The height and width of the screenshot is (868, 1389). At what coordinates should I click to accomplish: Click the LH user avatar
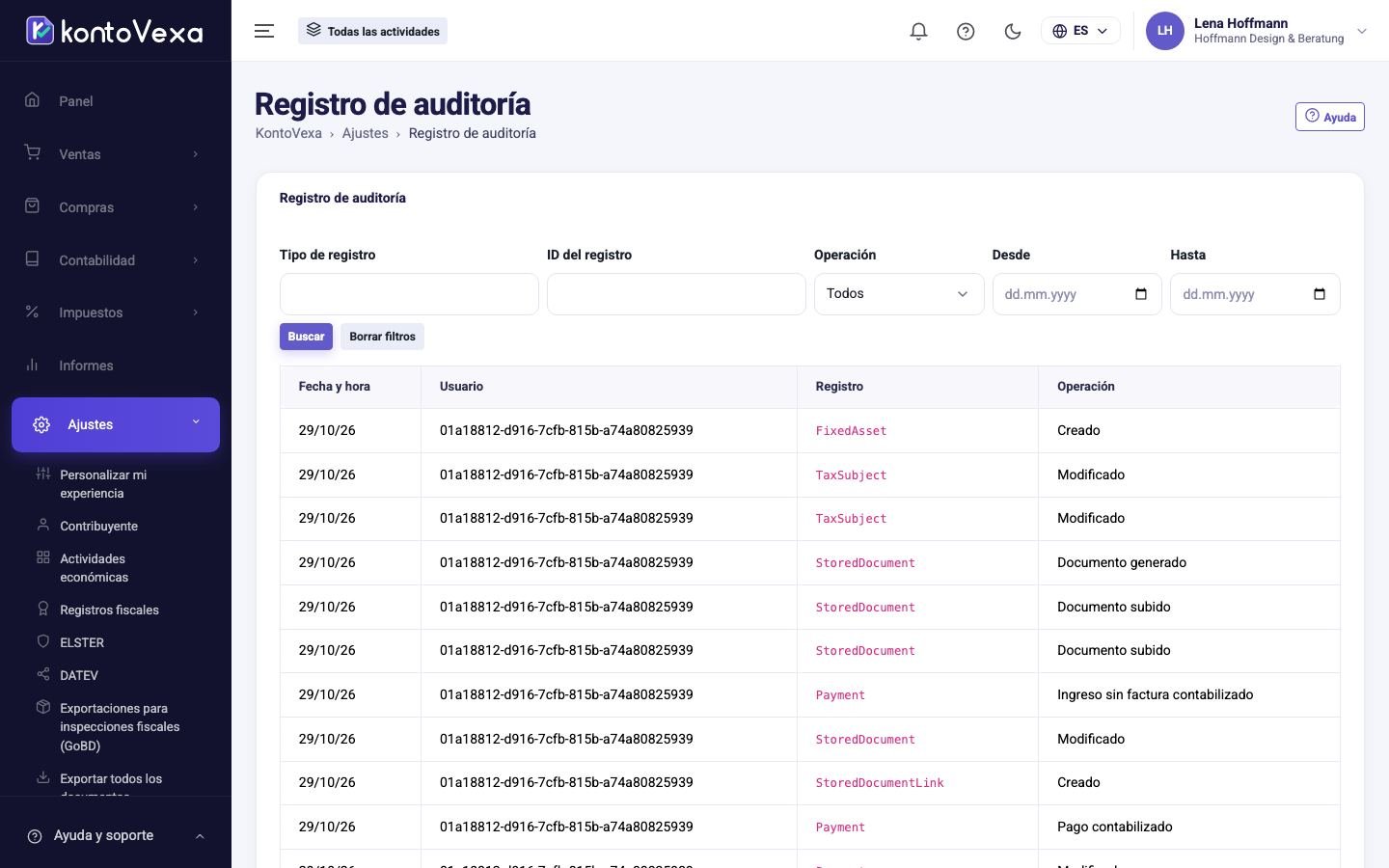[1164, 31]
